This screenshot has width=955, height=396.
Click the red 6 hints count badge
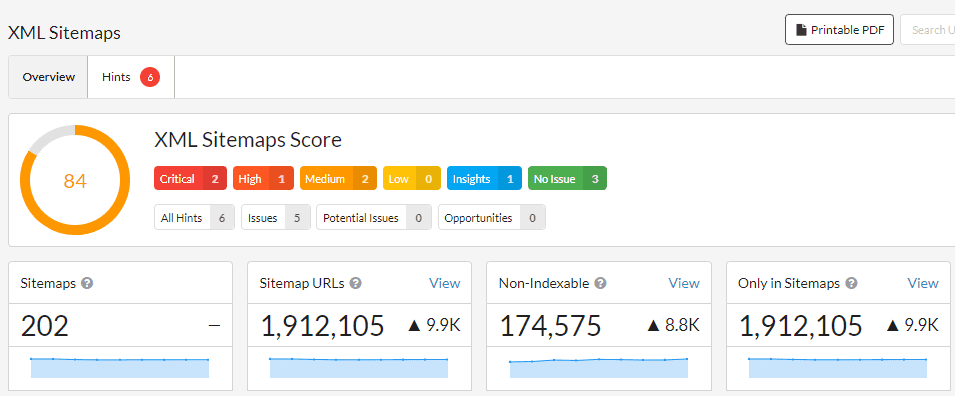(x=150, y=77)
